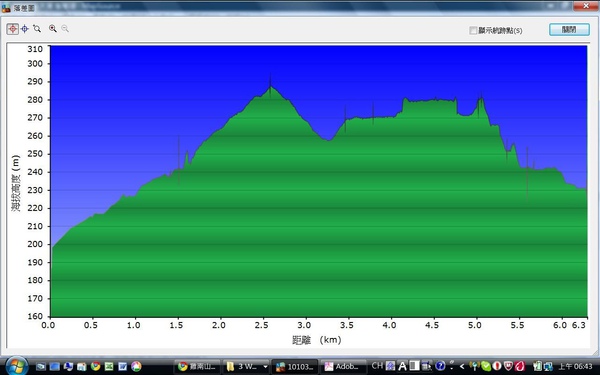The height and width of the screenshot is (375, 600).
Task: Click the battery power tray icon
Action: [x=537, y=366]
